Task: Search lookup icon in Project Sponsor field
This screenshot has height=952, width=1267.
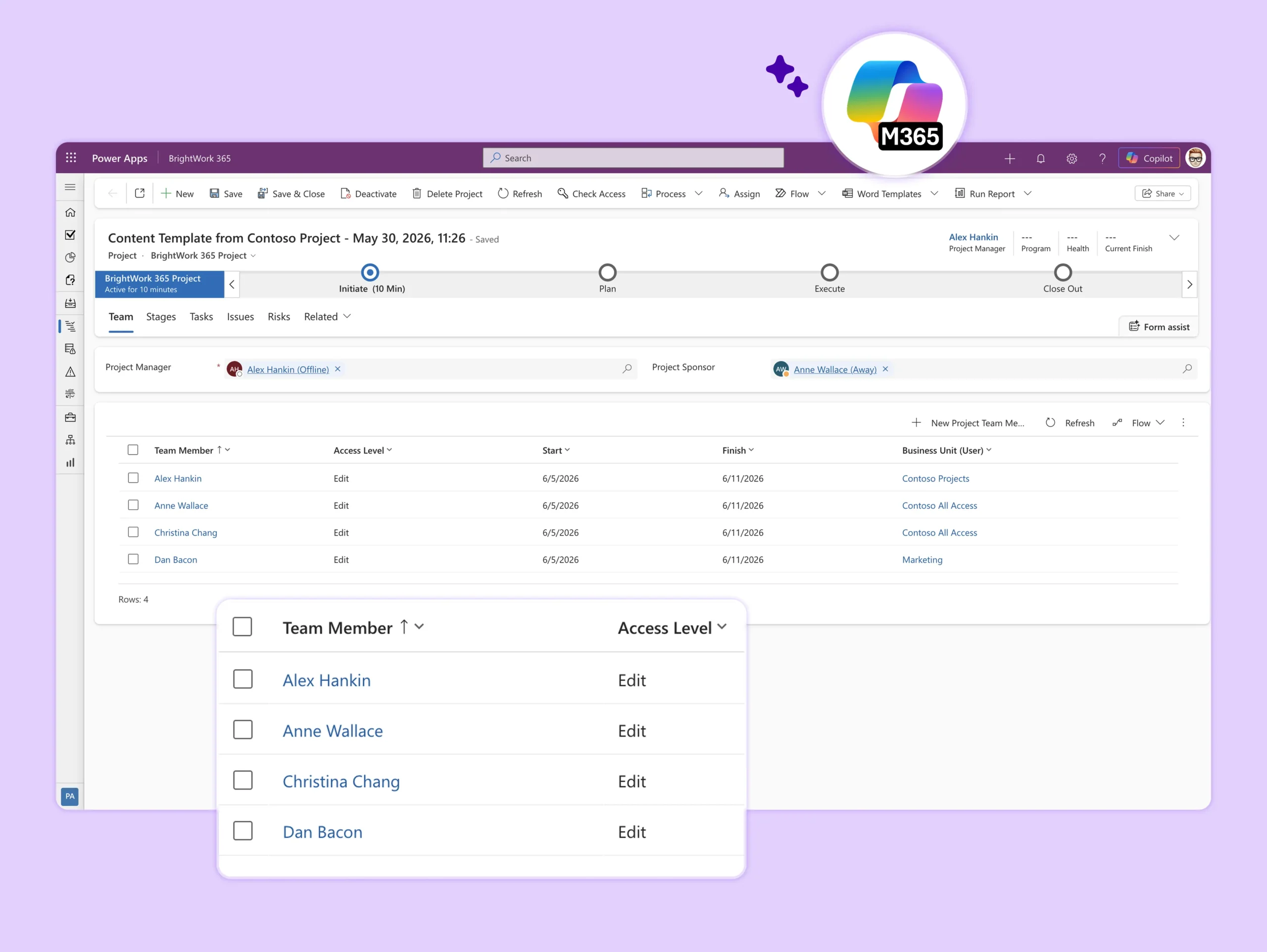Action: [1187, 369]
